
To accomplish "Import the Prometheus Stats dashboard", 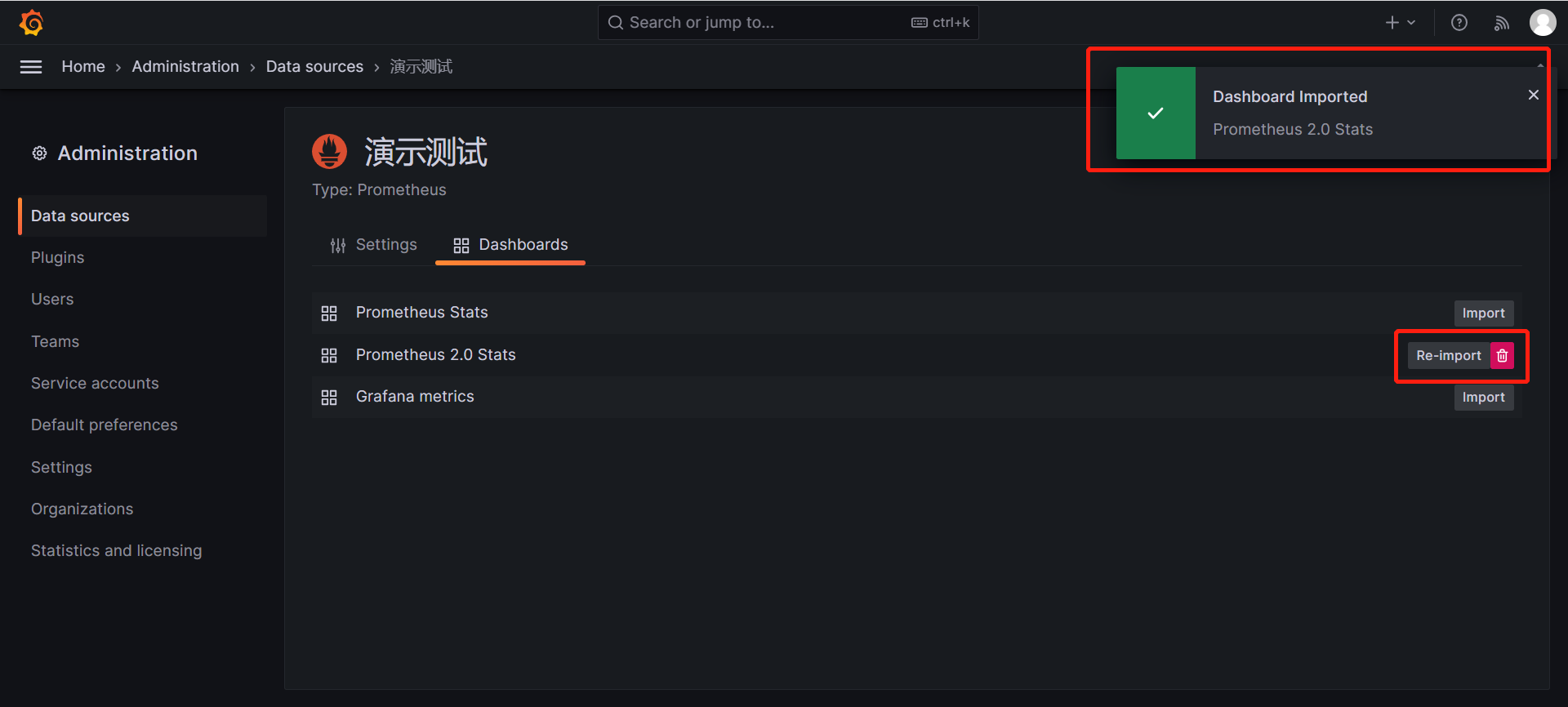I will pos(1484,313).
